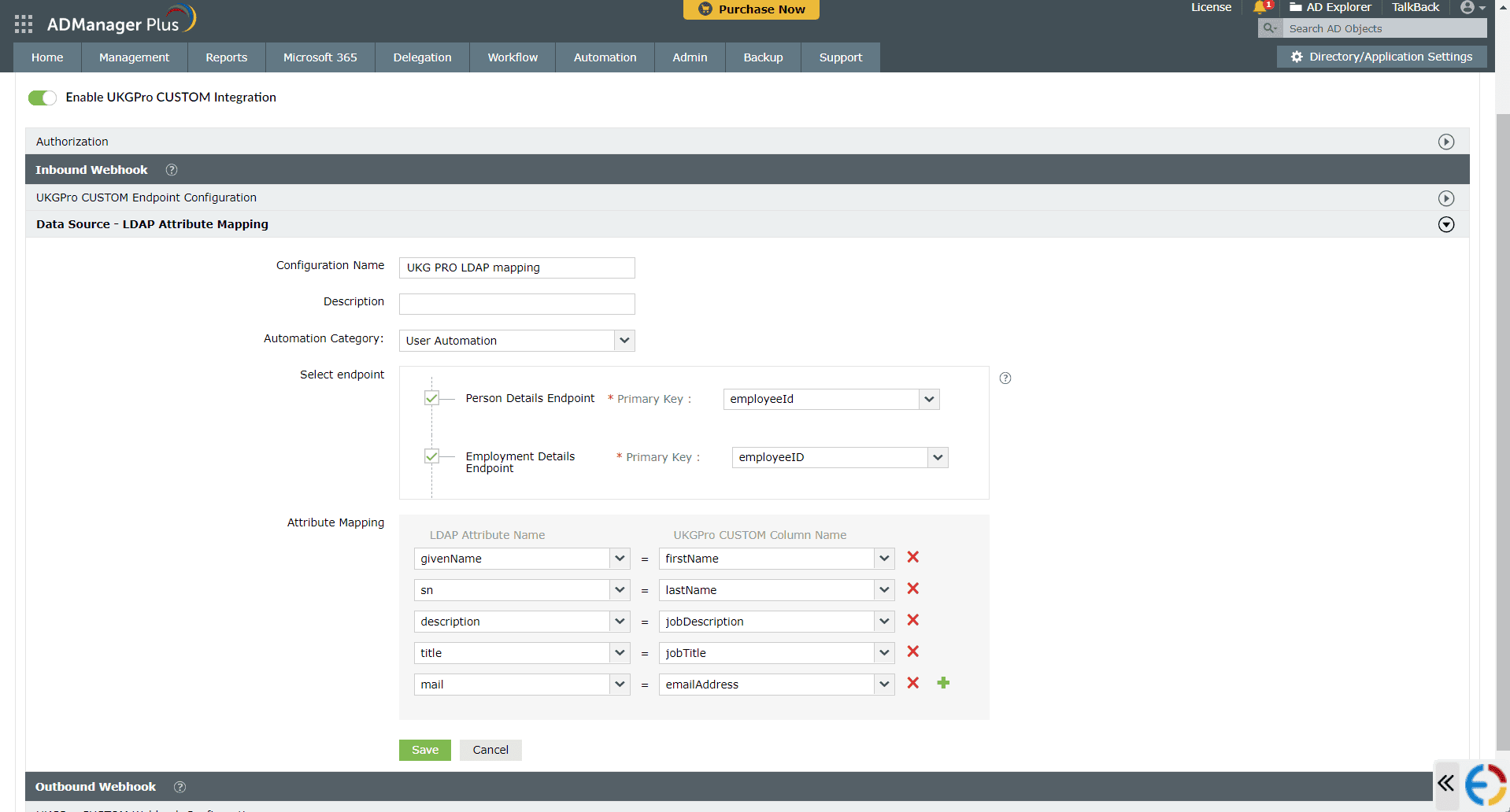Click the Purchase Now button
Screen dimensions: 1510x812
(x=750, y=9)
